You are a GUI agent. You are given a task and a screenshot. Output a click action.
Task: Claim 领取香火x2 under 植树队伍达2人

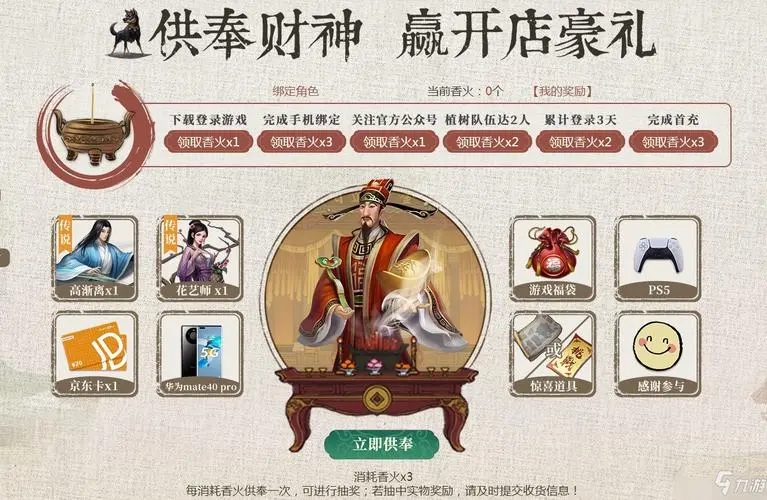click(487, 142)
